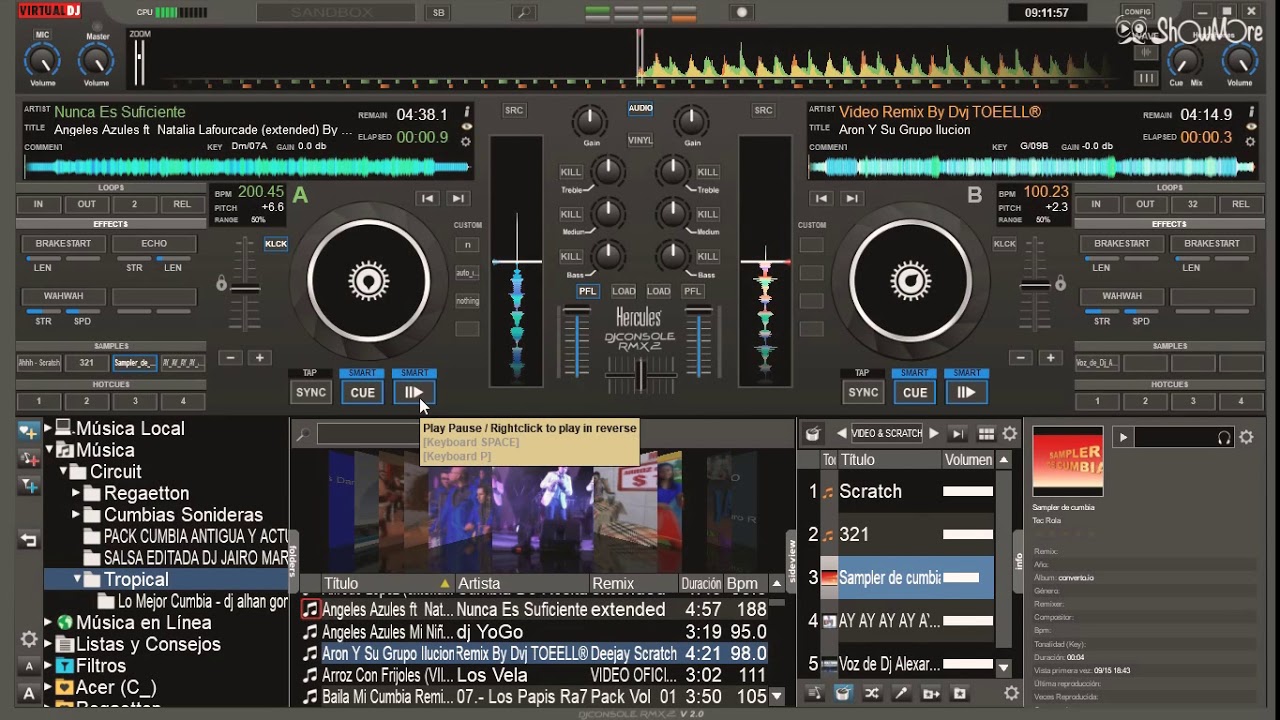Toggle the left Treble KILL button
This screenshot has width=1280, height=720.
(x=570, y=172)
